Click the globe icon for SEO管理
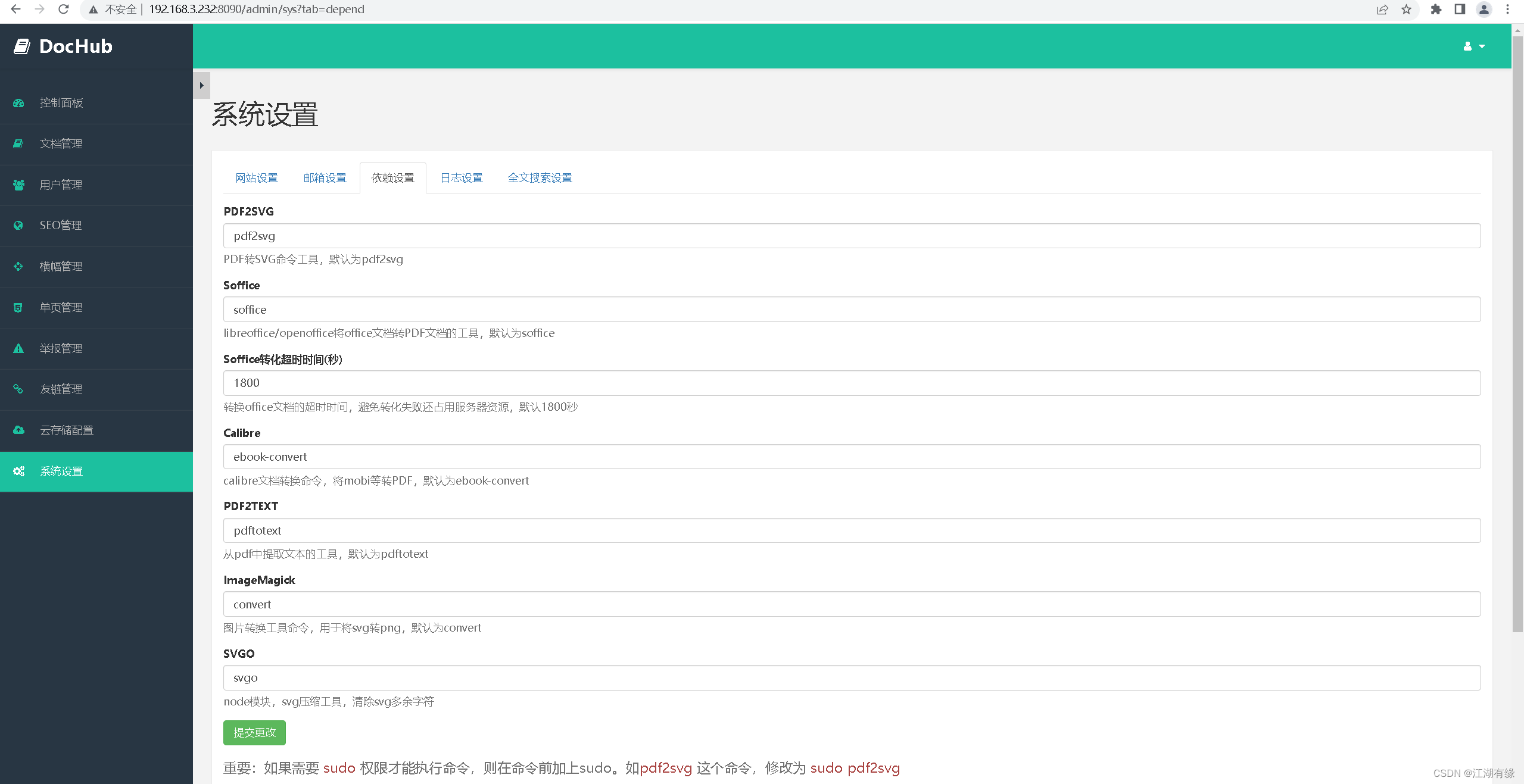This screenshot has height=784, width=1524. coord(18,226)
